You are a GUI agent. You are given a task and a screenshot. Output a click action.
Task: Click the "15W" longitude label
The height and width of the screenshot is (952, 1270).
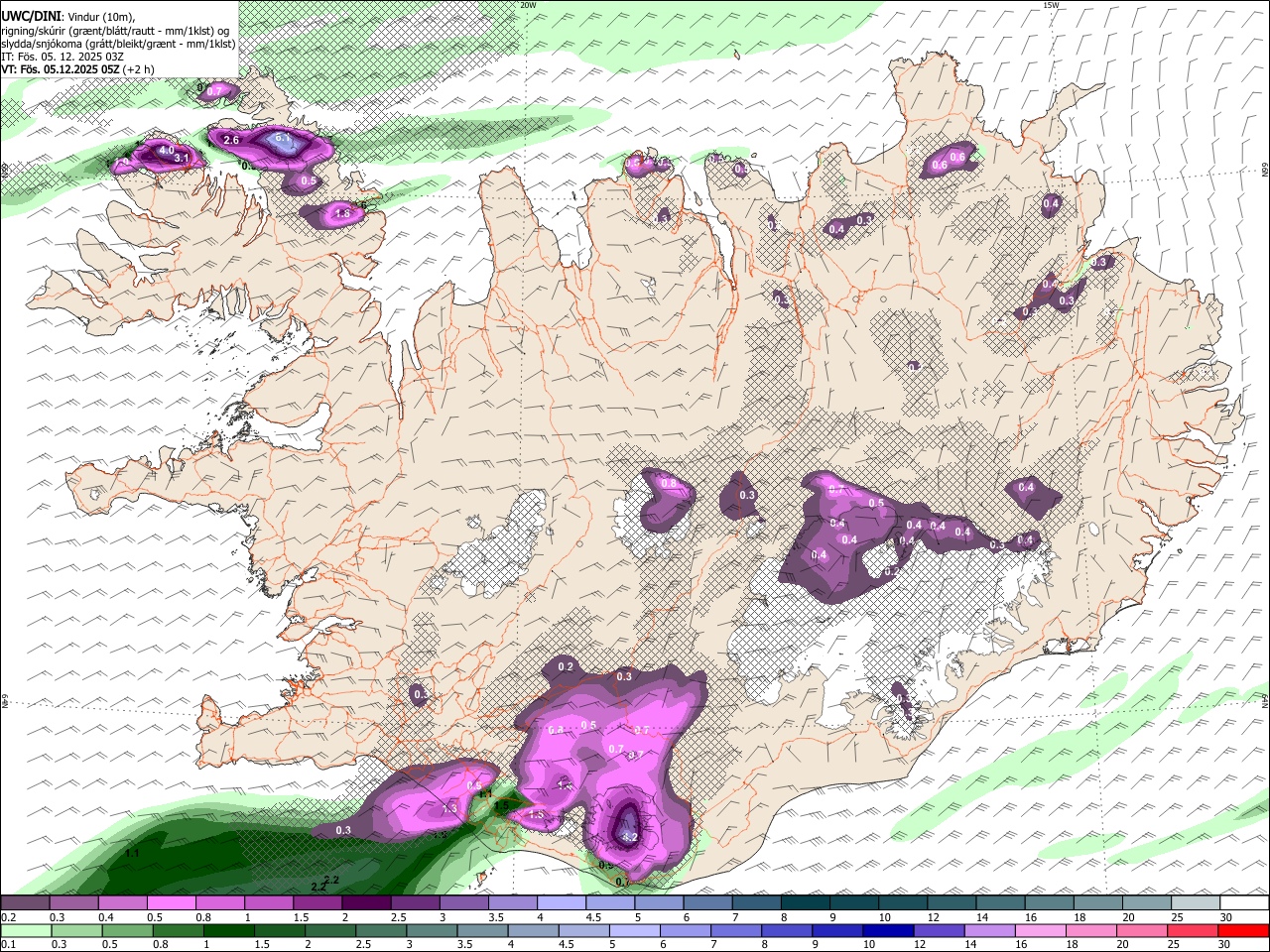point(1051,5)
